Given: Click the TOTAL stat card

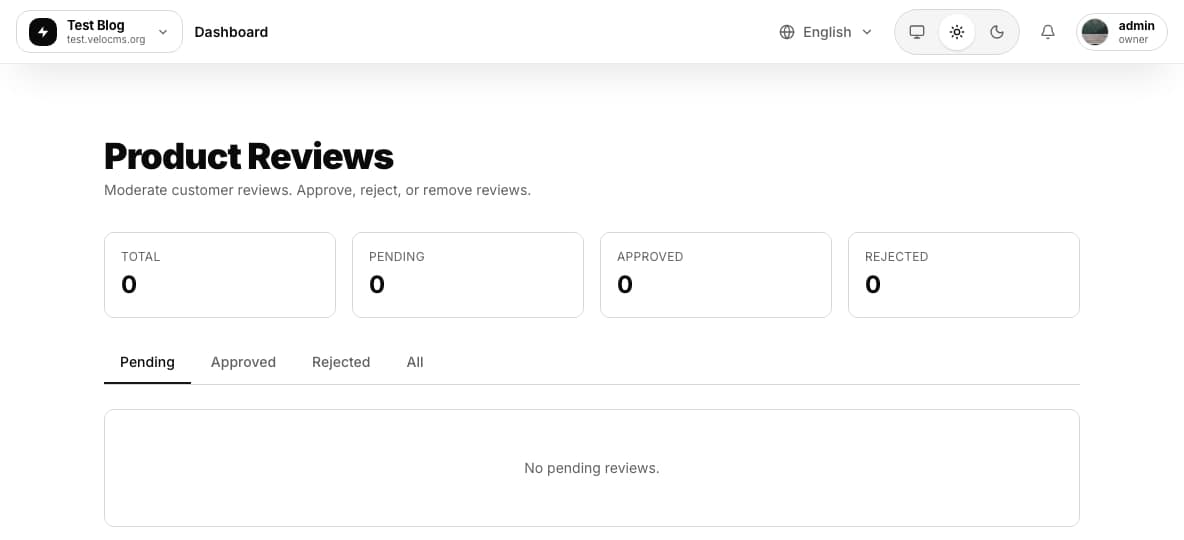Looking at the screenshot, I should (x=220, y=275).
